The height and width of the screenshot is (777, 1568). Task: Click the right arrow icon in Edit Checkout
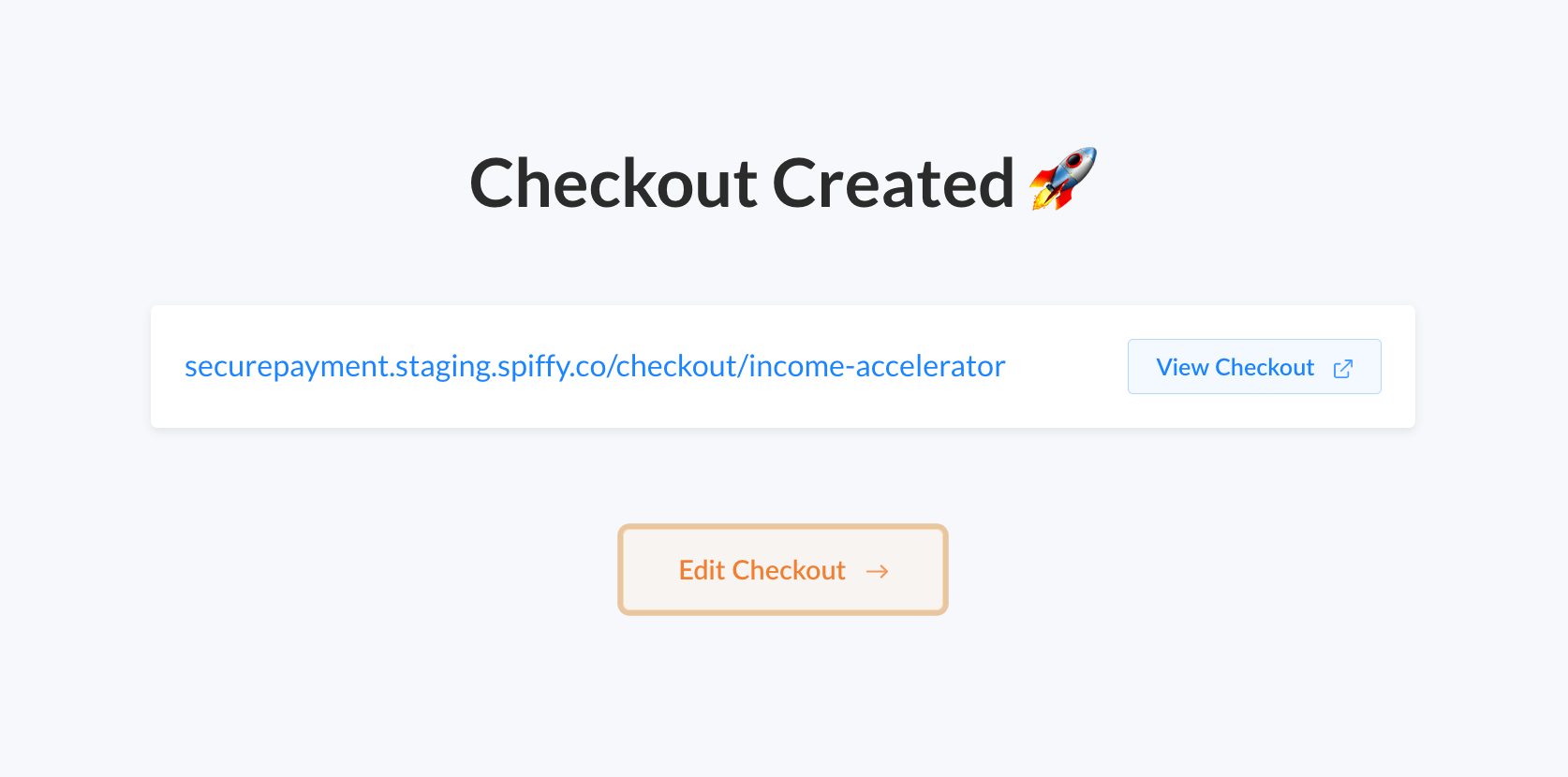[x=878, y=571]
